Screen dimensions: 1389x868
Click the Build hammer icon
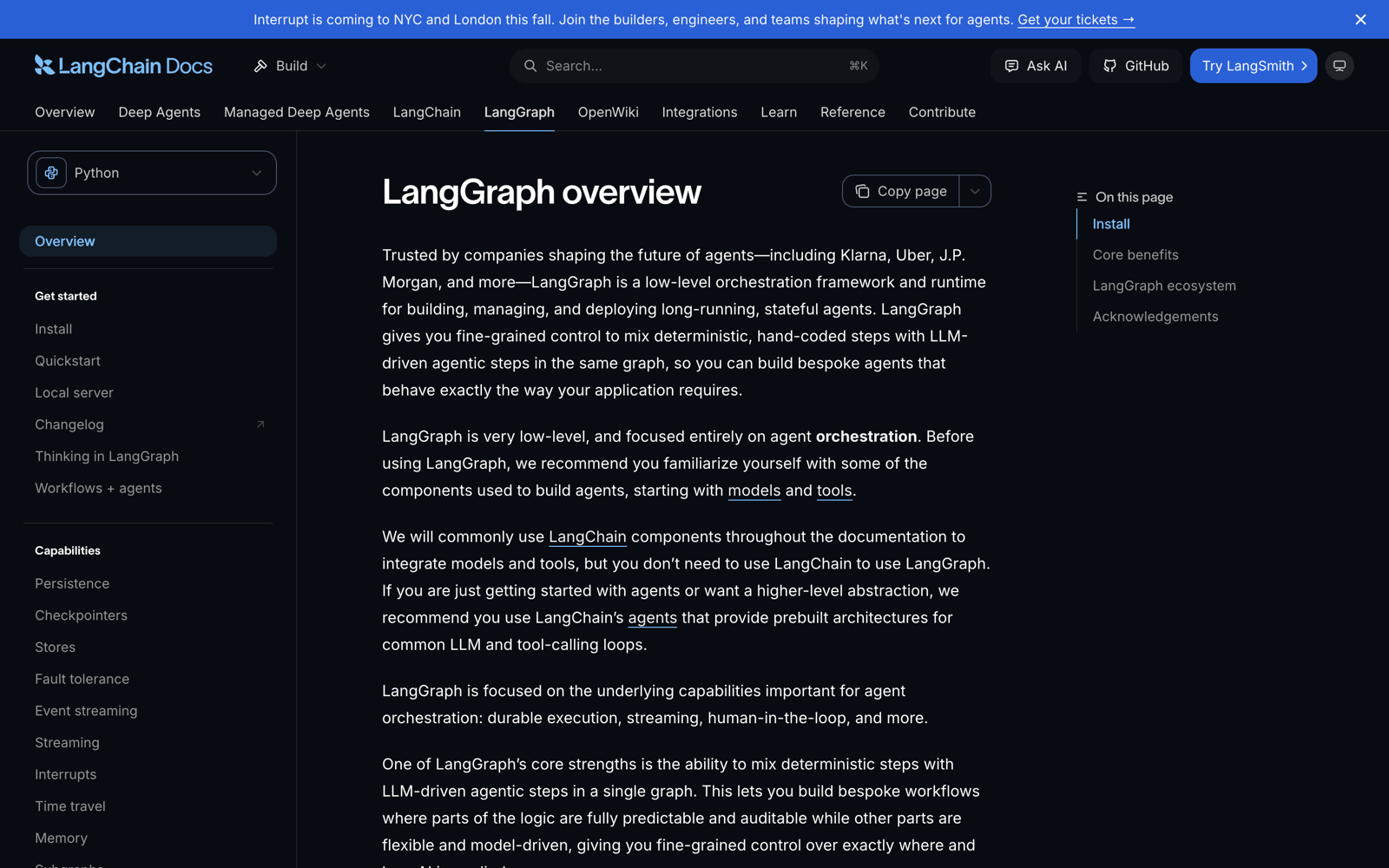pos(260,66)
